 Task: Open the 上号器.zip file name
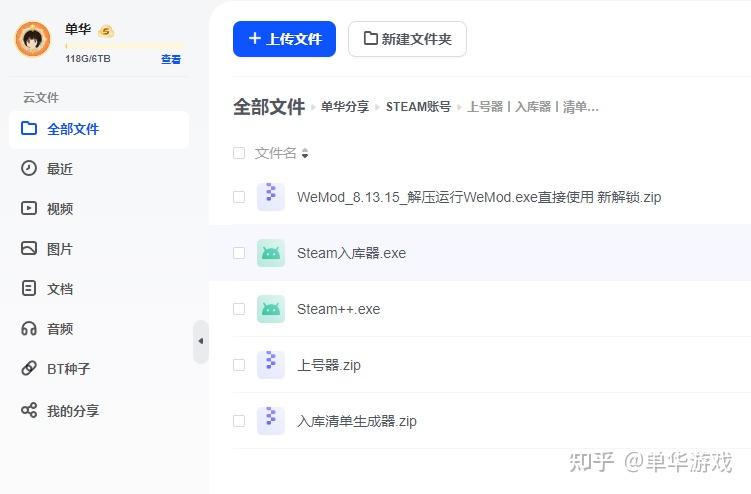tap(329, 365)
